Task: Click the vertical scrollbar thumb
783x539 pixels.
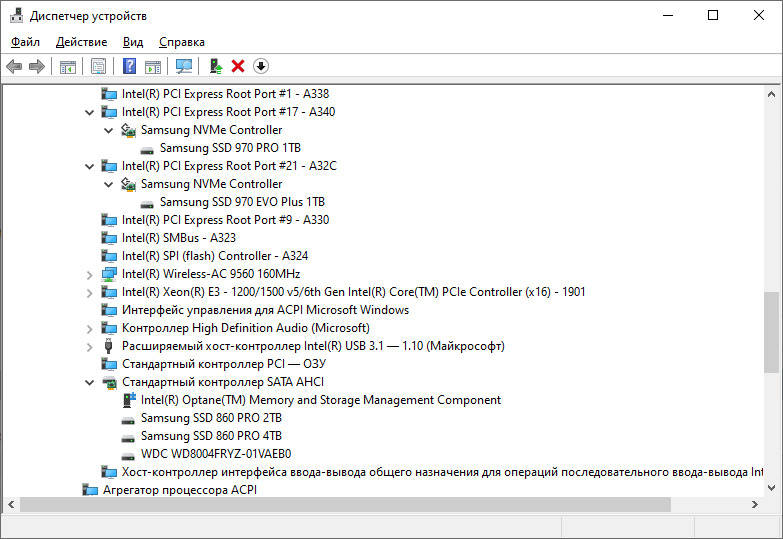Action: (771, 332)
